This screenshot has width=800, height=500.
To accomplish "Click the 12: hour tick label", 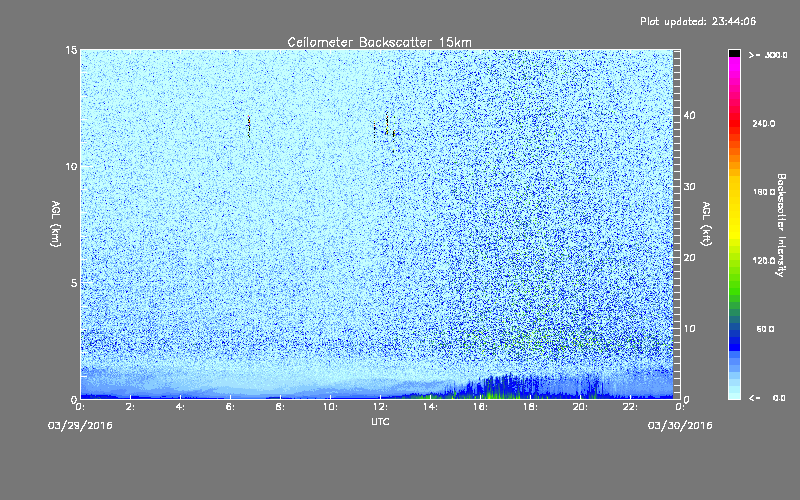I will click(380, 407).
